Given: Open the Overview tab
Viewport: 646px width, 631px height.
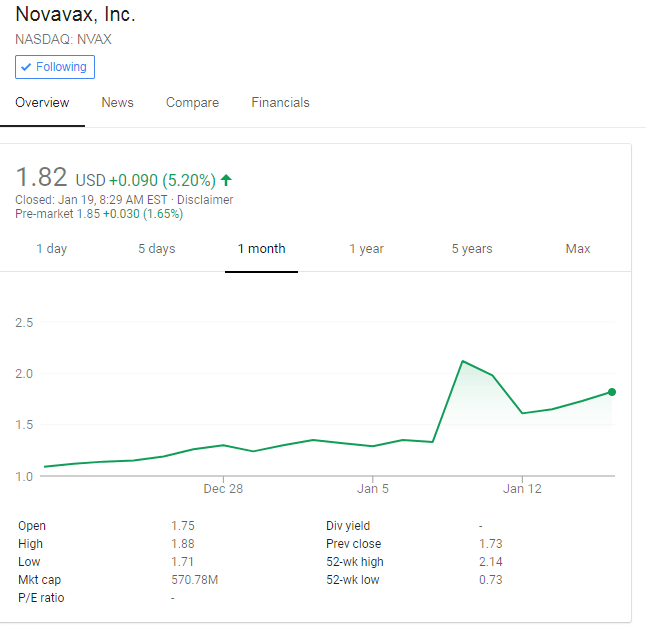Looking at the screenshot, I should pyautogui.click(x=42, y=103).
